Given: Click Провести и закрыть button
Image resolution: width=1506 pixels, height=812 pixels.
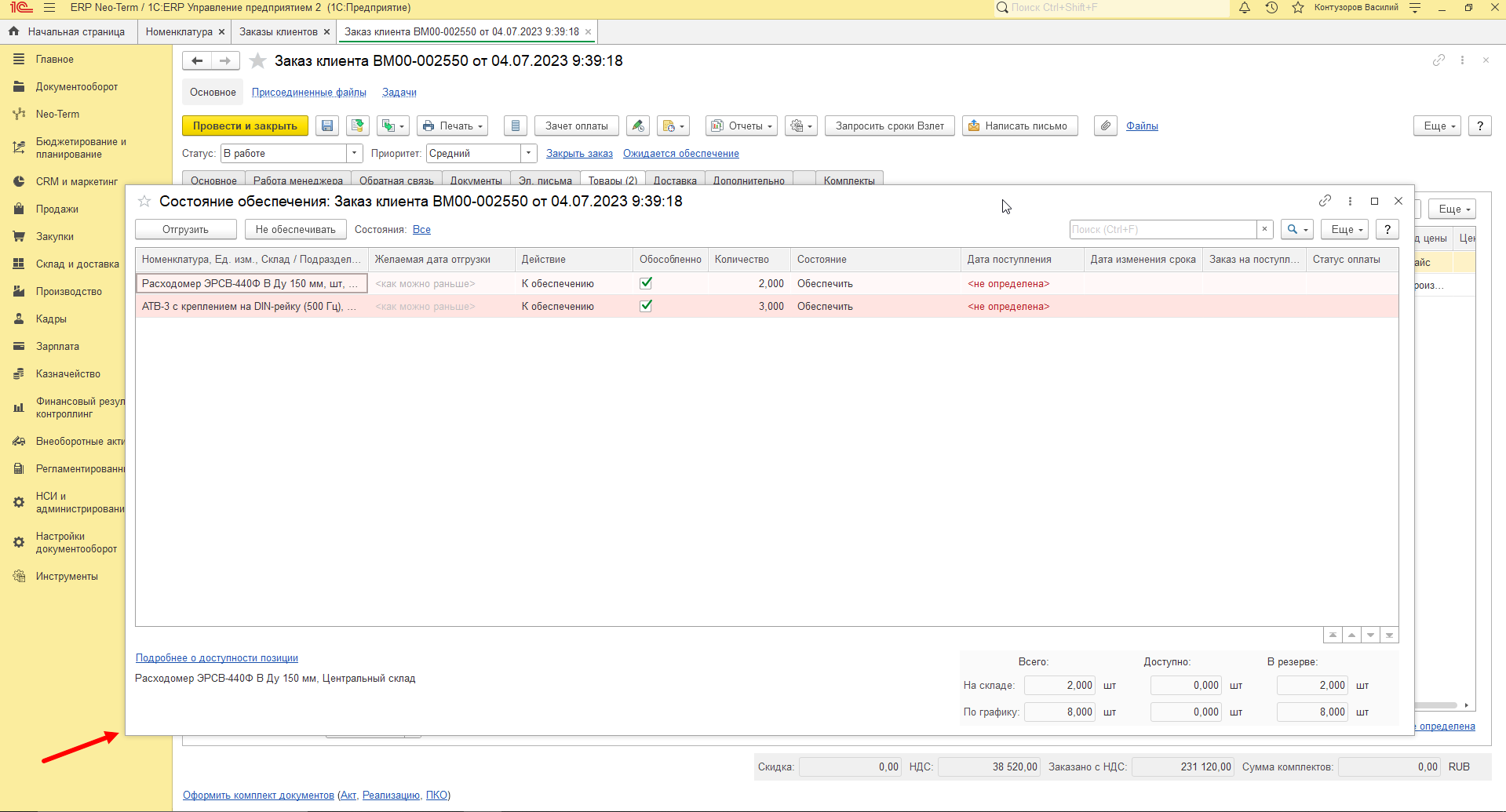Looking at the screenshot, I should (x=246, y=126).
